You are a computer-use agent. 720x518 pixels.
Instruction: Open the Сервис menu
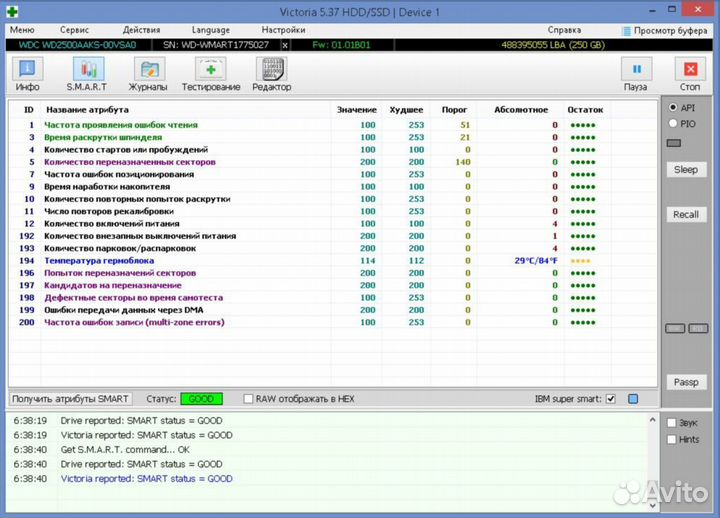coord(74,30)
